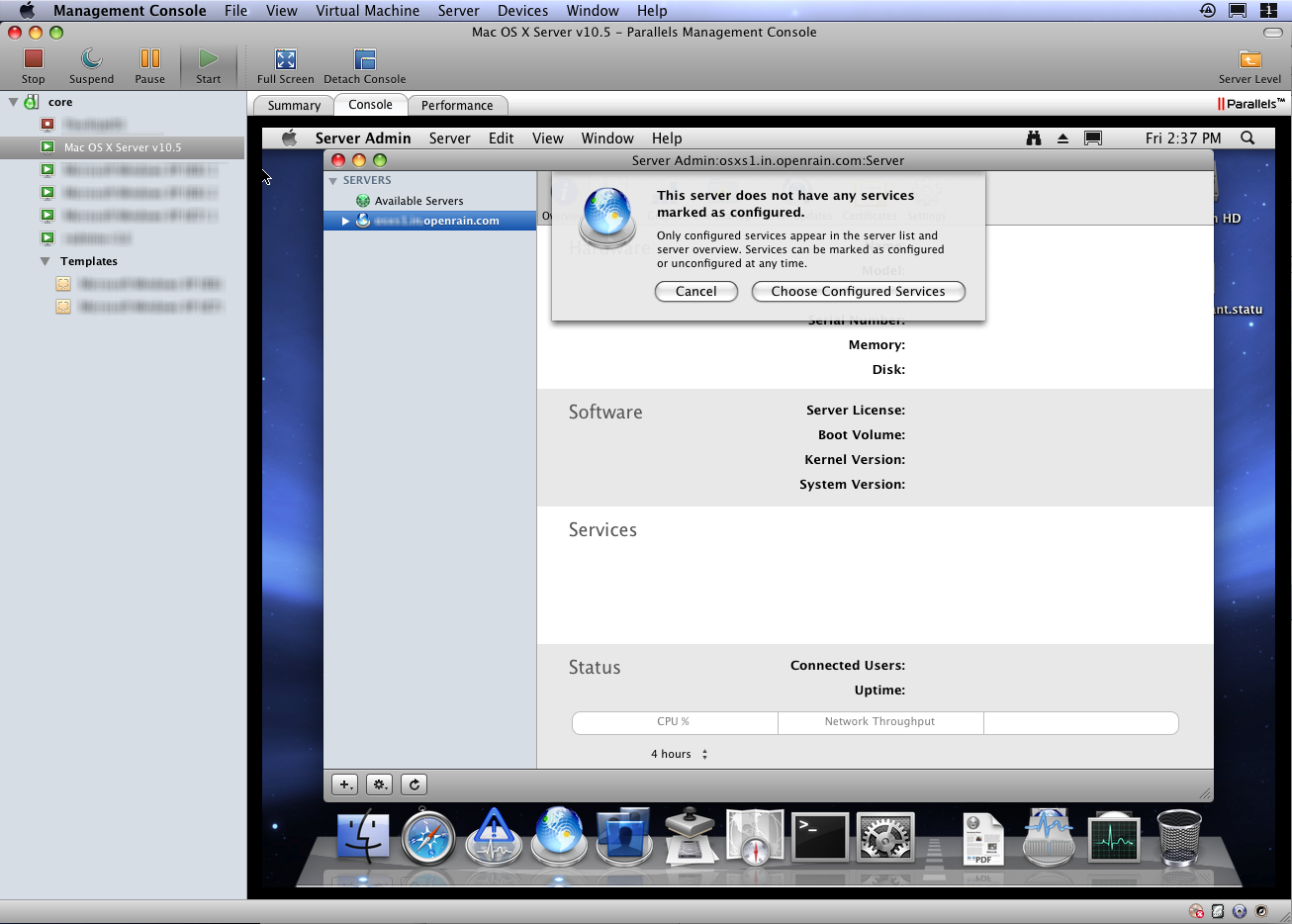Expand the openrain.com server entry
The height and width of the screenshot is (924, 1292).
pos(345,221)
